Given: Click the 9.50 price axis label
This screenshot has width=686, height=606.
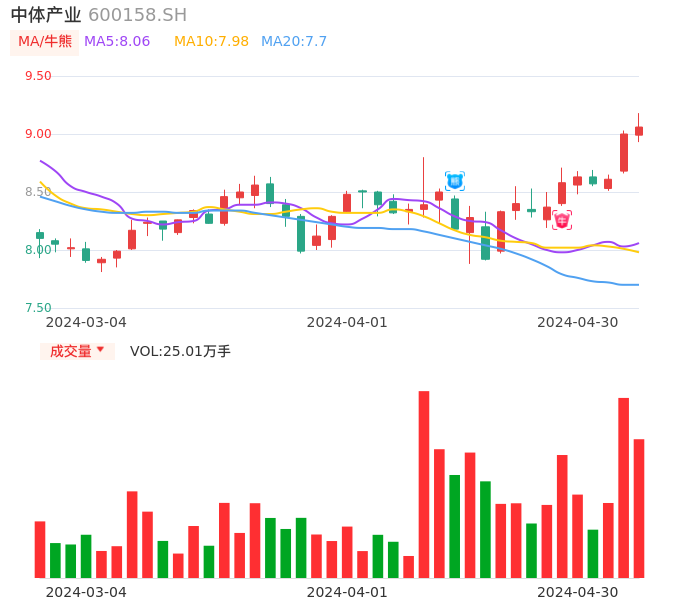Looking at the screenshot, I should pyautogui.click(x=37, y=76).
